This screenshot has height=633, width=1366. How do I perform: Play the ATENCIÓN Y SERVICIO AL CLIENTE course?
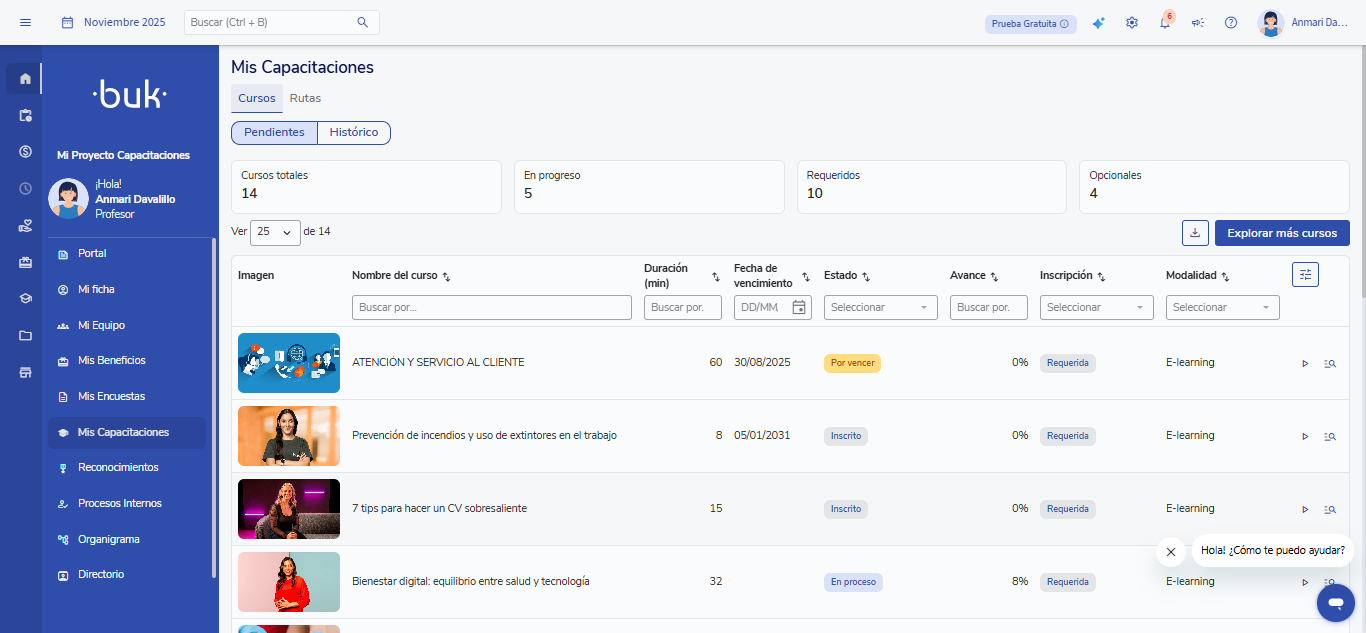click(x=1305, y=363)
